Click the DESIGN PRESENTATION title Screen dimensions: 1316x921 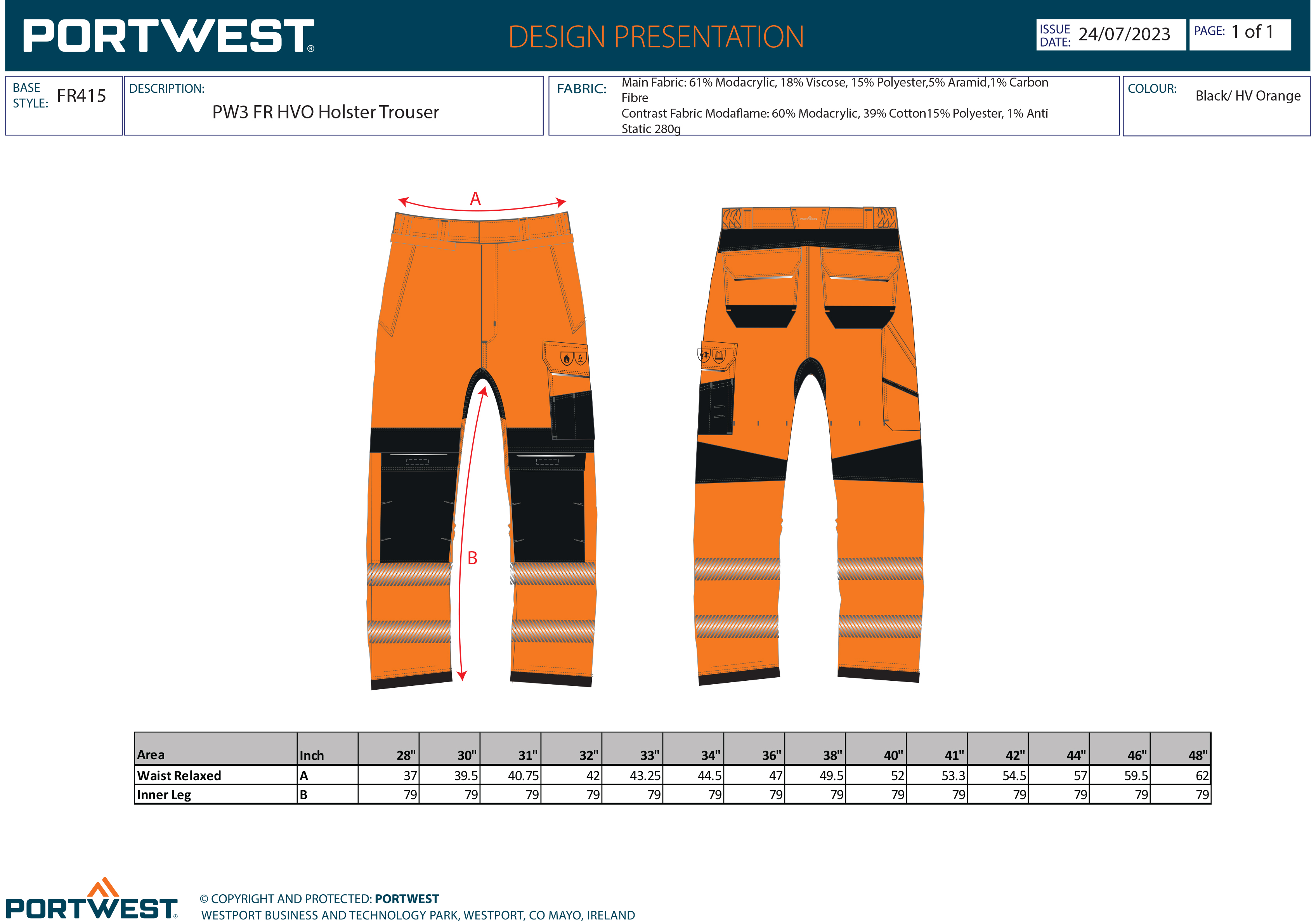tap(656, 37)
